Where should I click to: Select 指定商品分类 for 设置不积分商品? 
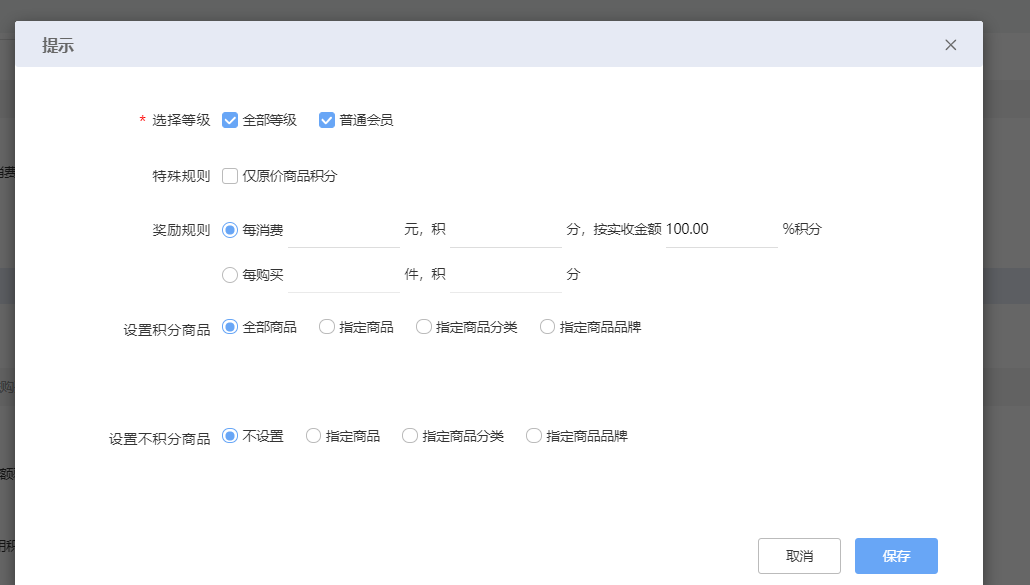(410, 436)
